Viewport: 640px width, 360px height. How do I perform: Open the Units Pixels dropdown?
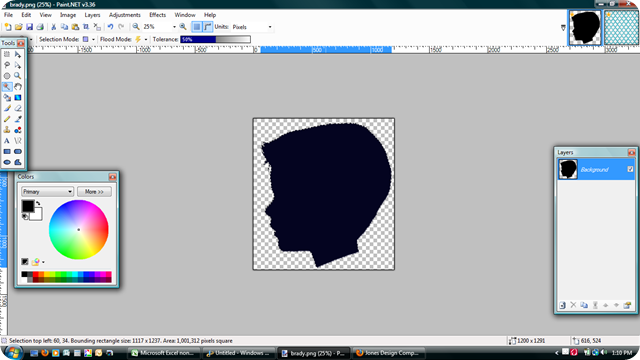click(270, 27)
